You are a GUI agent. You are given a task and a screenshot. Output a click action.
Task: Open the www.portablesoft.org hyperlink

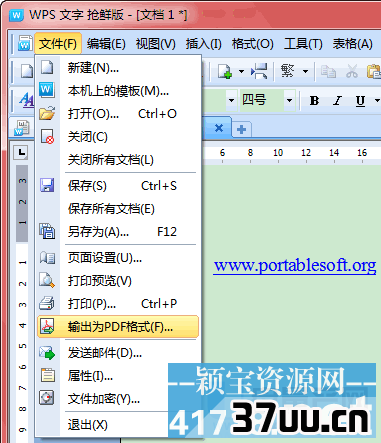click(x=295, y=266)
